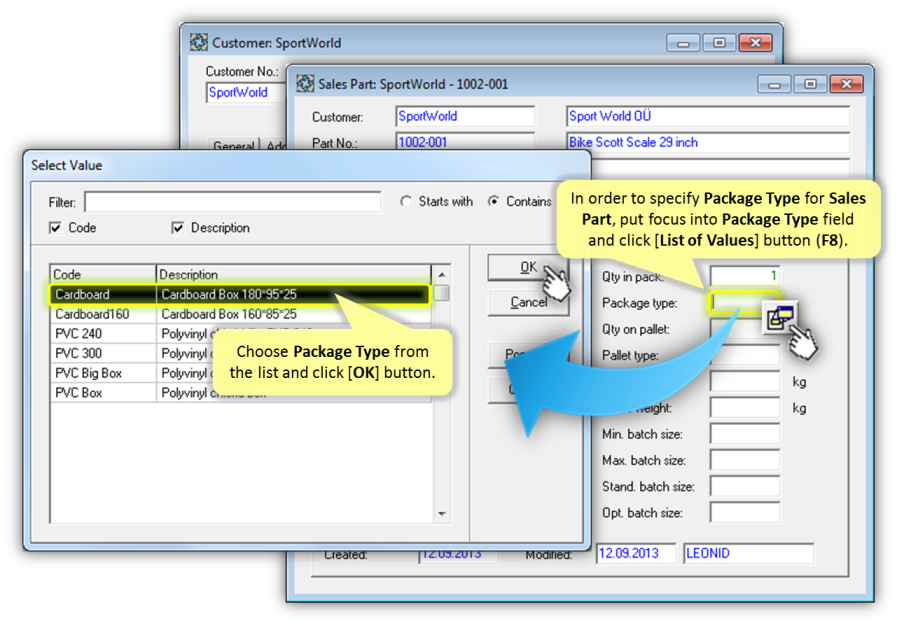The height and width of the screenshot is (625, 897).
Task: Click the Customer SportWorld window title icon
Action: point(199,42)
